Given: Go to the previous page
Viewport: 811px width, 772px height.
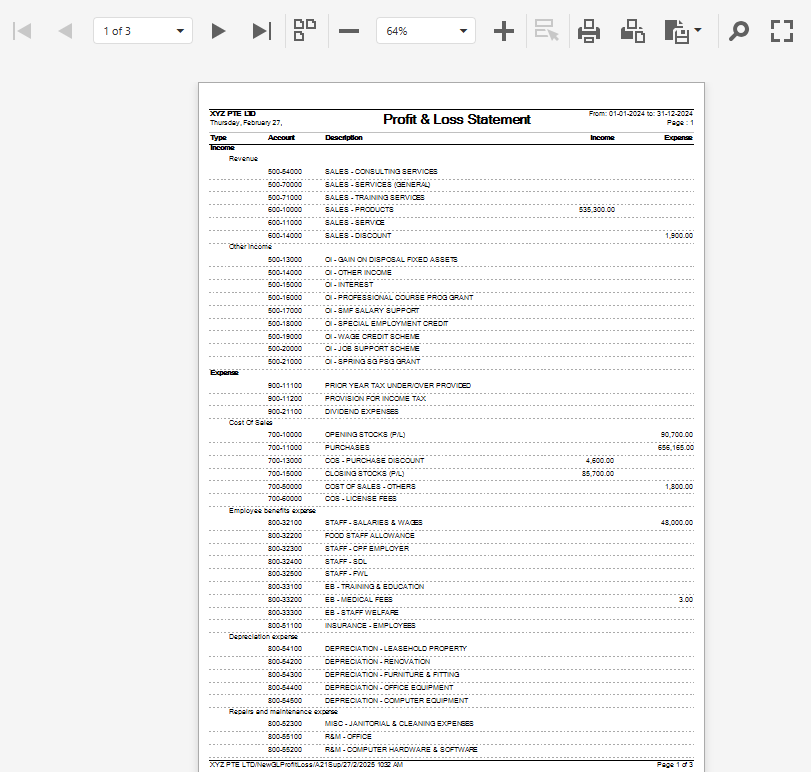Looking at the screenshot, I should [x=65, y=31].
